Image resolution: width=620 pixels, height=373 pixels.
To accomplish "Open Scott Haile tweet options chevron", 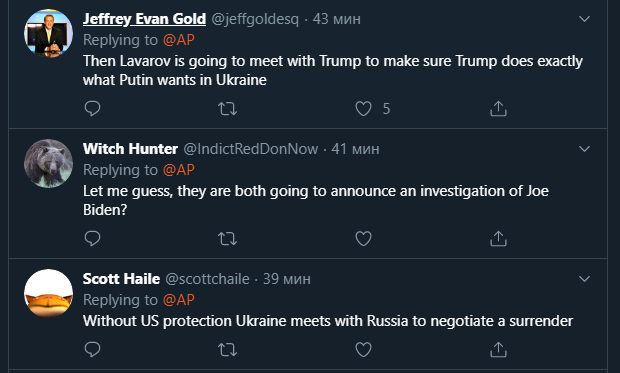I will coord(584,279).
